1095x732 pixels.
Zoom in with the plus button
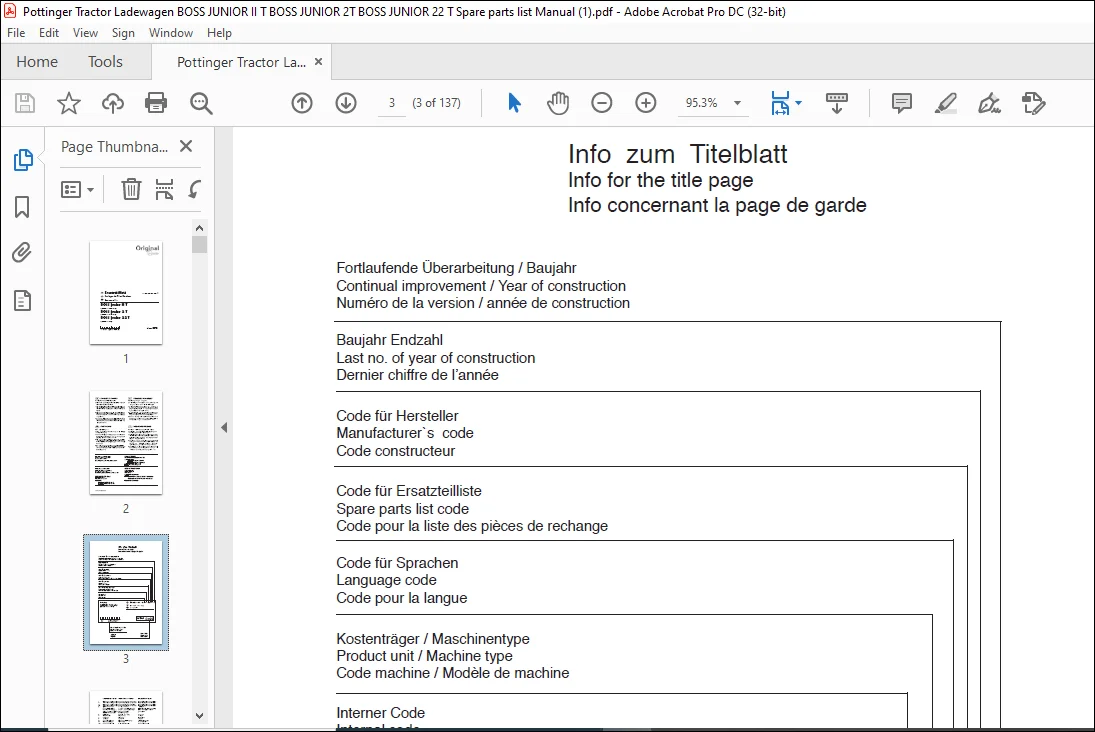(x=645, y=103)
